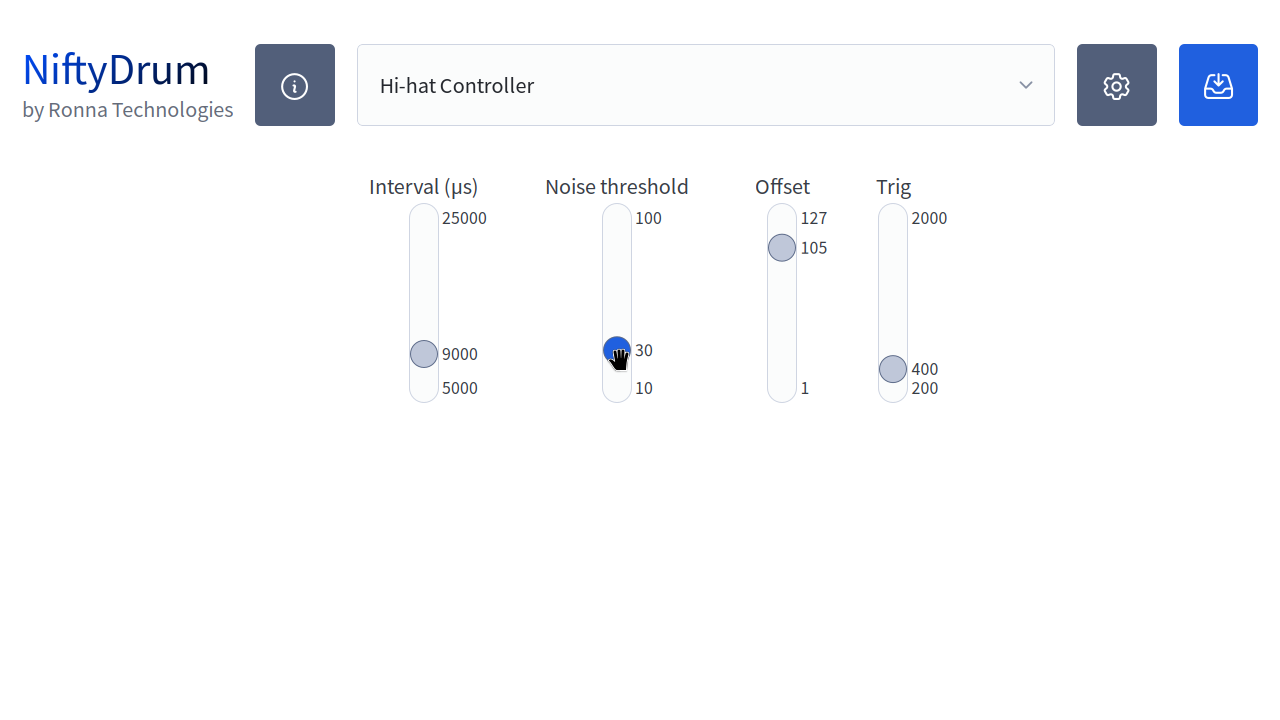1280x720 pixels.
Task: Click the 25000 maximum mark on Interval
Action: point(464,218)
